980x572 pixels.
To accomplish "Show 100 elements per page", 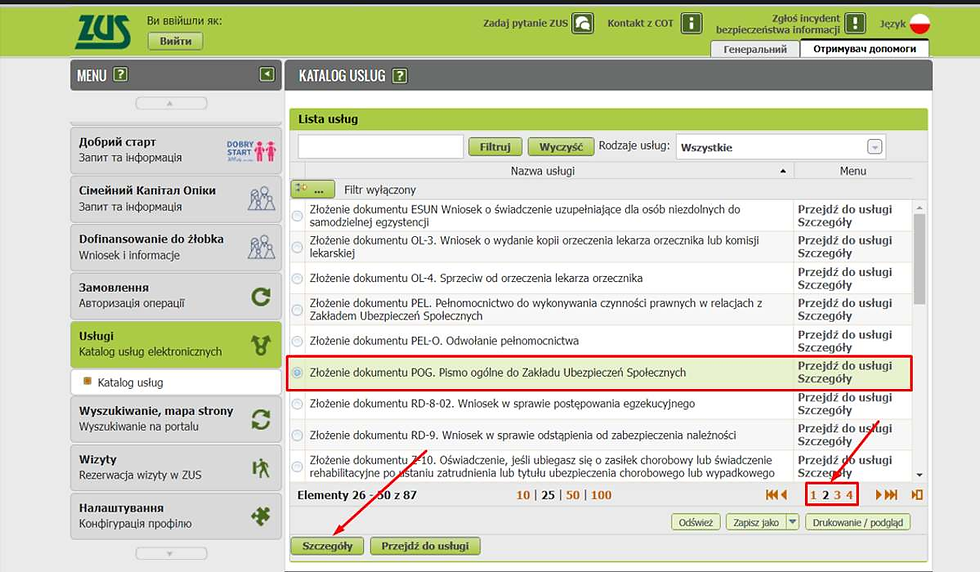I will 601,495.
